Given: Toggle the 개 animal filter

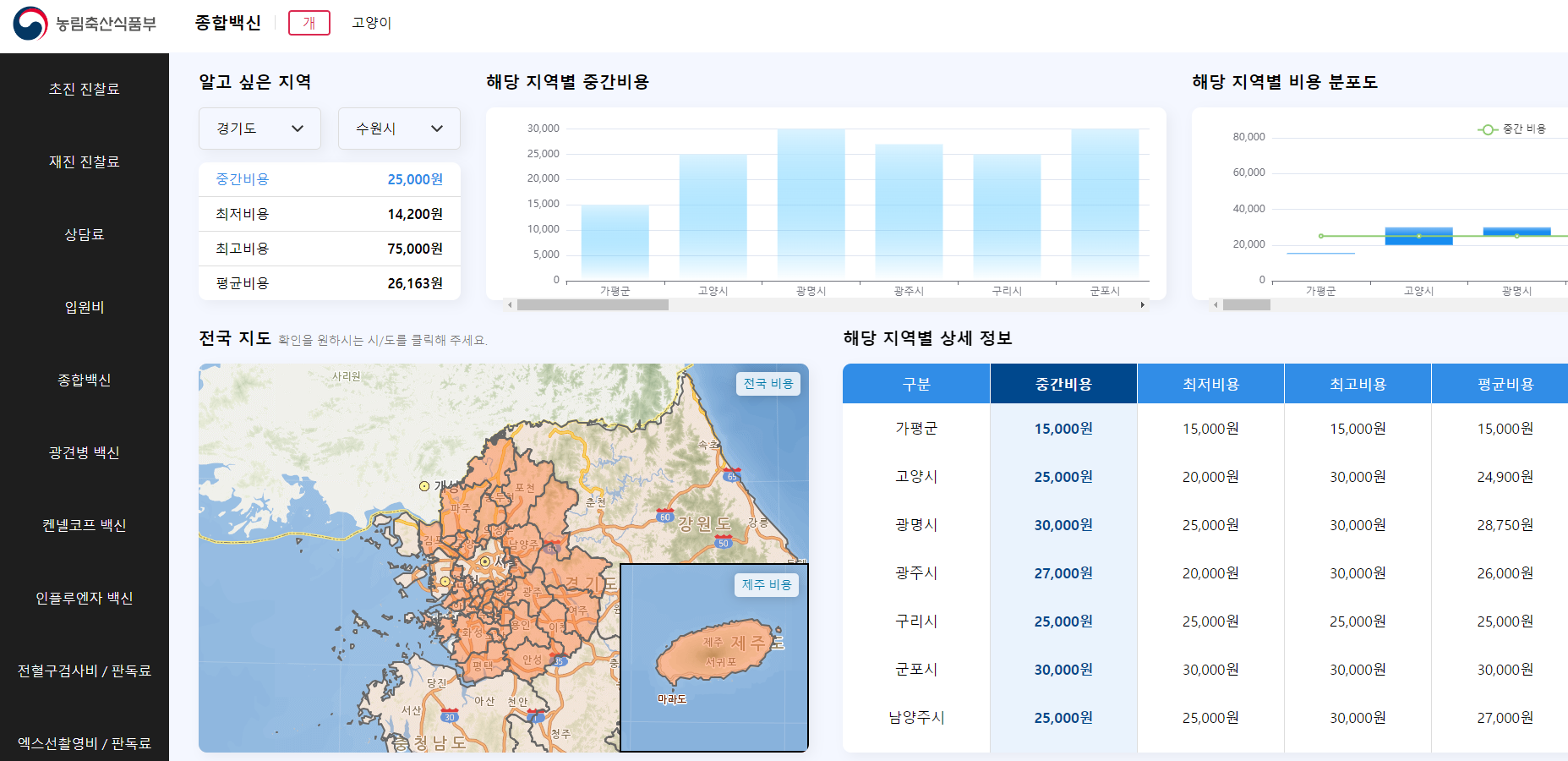Looking at the screenshot, I should [x=309, y=23].
